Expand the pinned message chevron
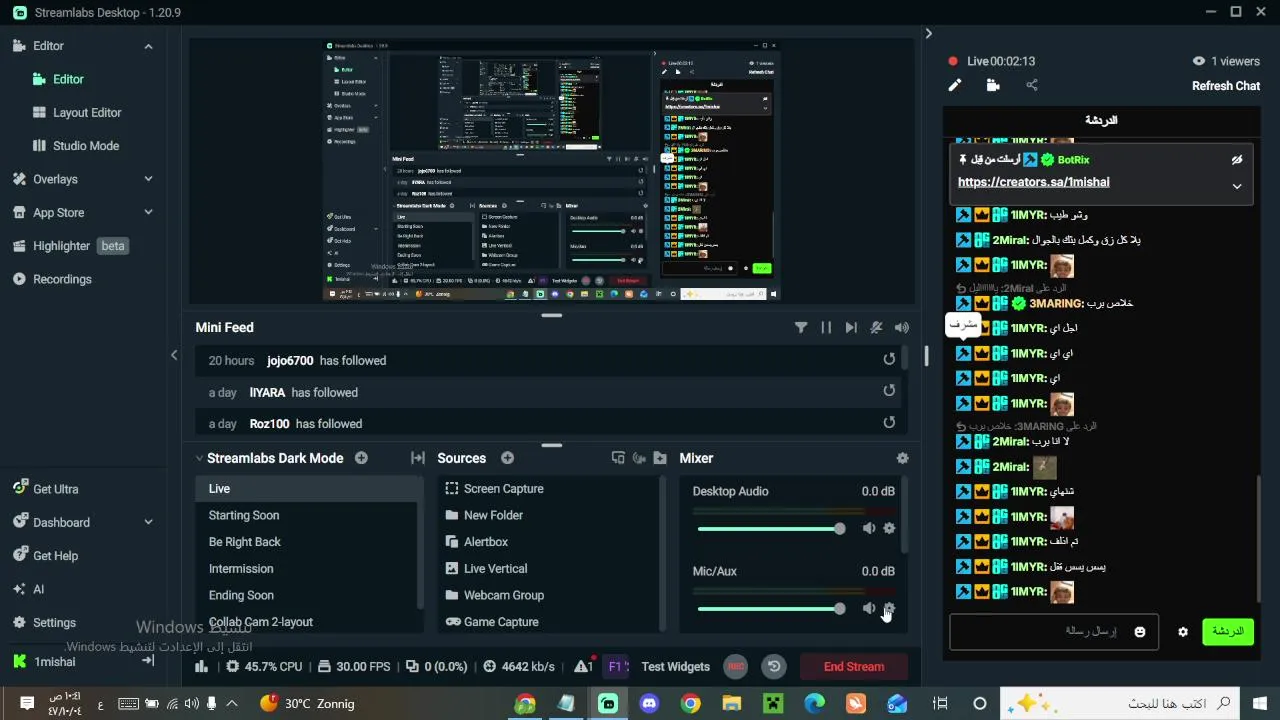The width and height of the screenshot is (1280, 720). [x=1237, y=186]
